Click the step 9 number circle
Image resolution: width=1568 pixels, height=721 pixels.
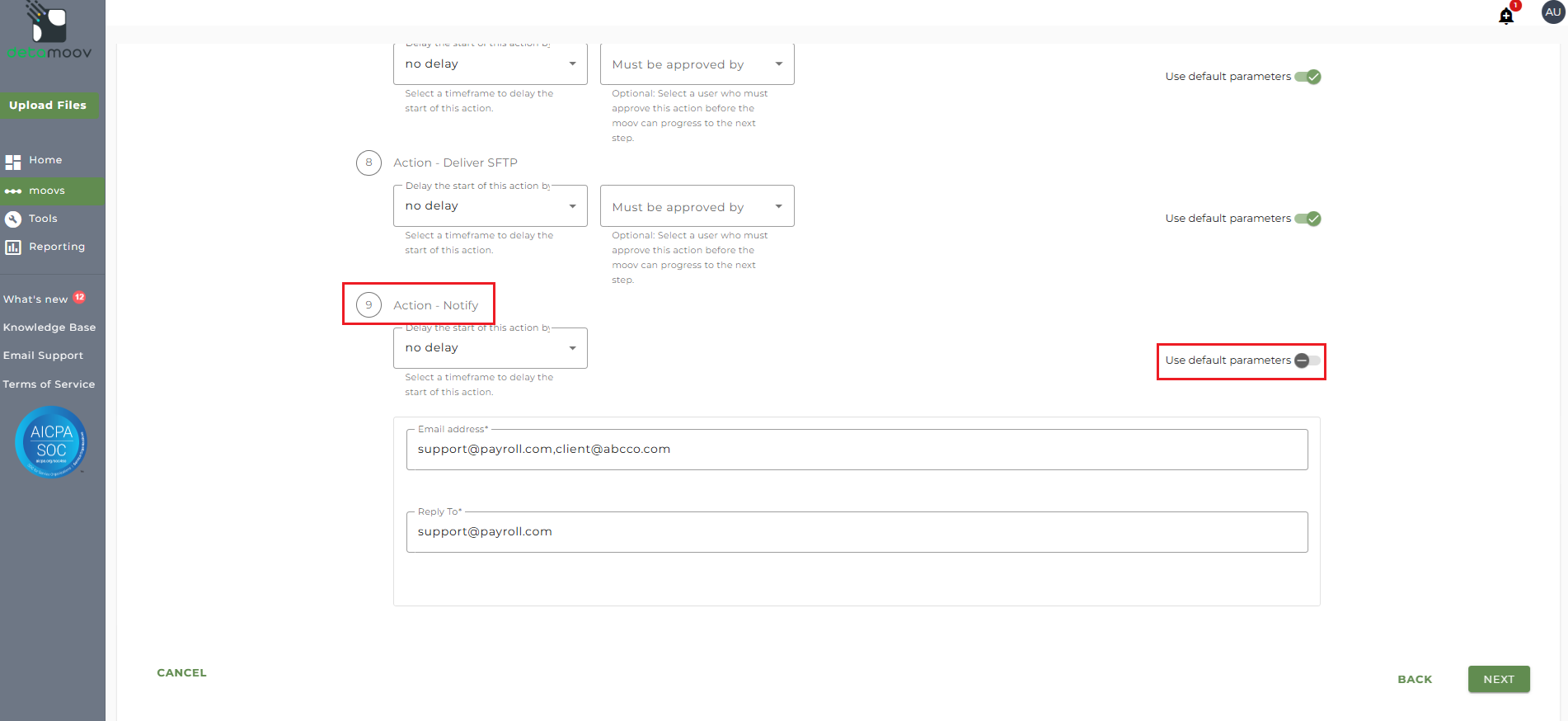point(369,305)
